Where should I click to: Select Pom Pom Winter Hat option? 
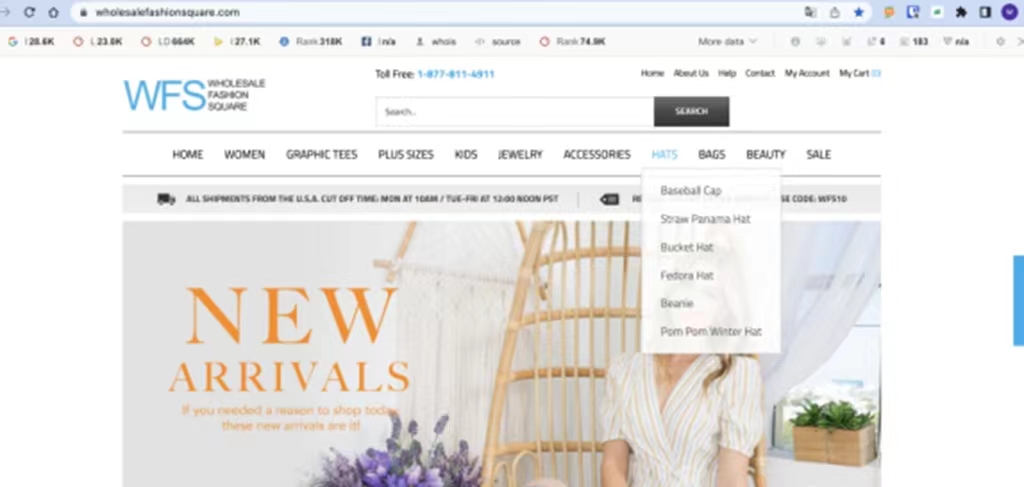coord(711,331)
